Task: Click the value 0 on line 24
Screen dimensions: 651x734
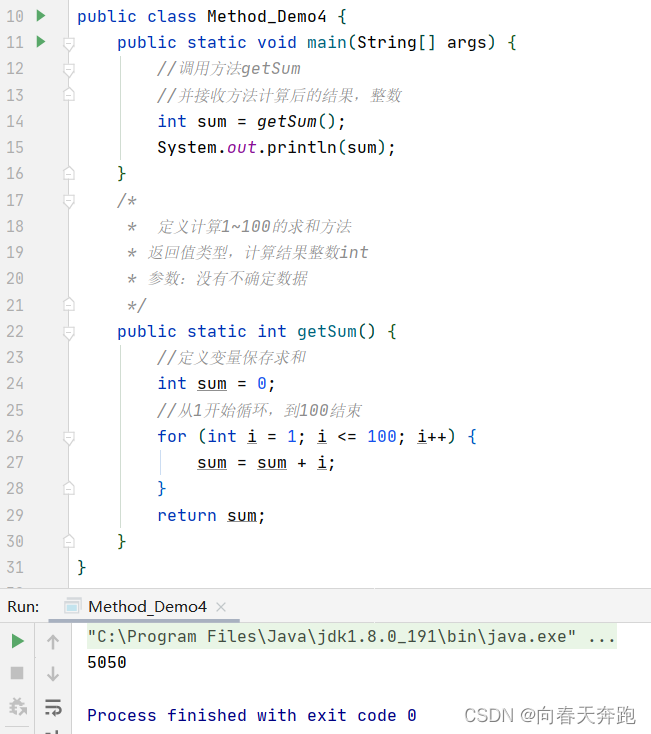Action: (262, 384)
